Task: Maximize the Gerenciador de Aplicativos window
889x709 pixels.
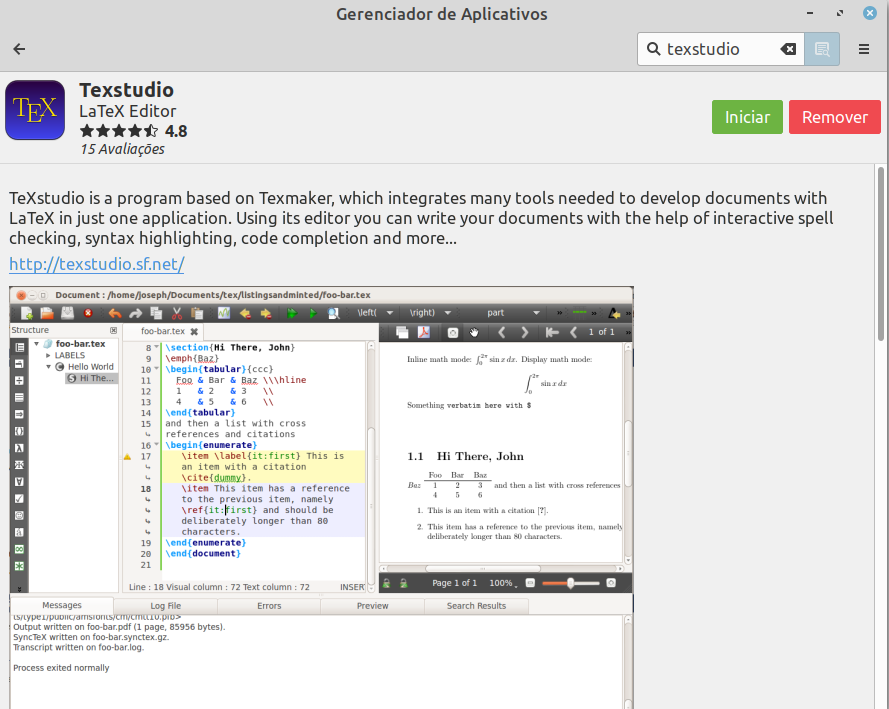Action: 840,13
